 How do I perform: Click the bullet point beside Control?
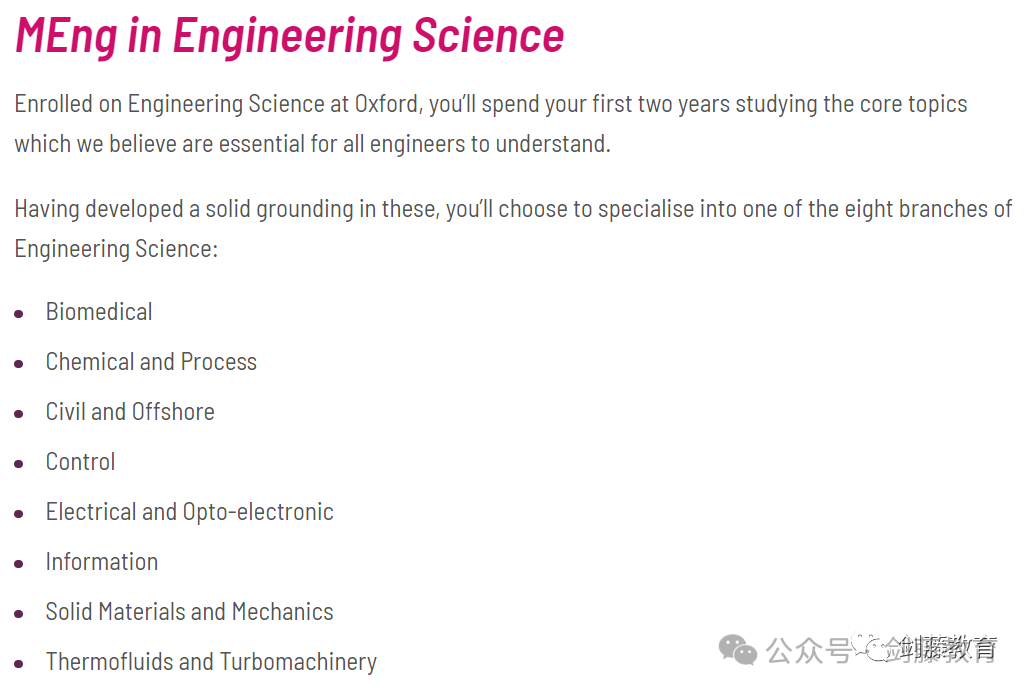coord(19,464)
